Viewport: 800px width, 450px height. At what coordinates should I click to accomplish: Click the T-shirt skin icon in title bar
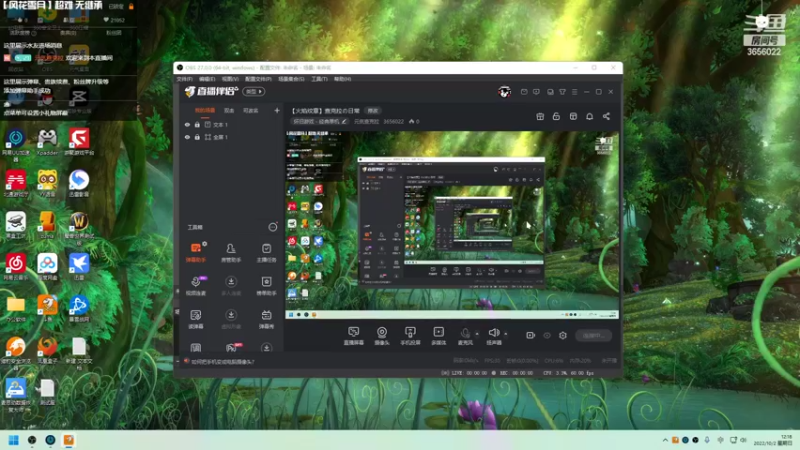click(x=562, y=92)
